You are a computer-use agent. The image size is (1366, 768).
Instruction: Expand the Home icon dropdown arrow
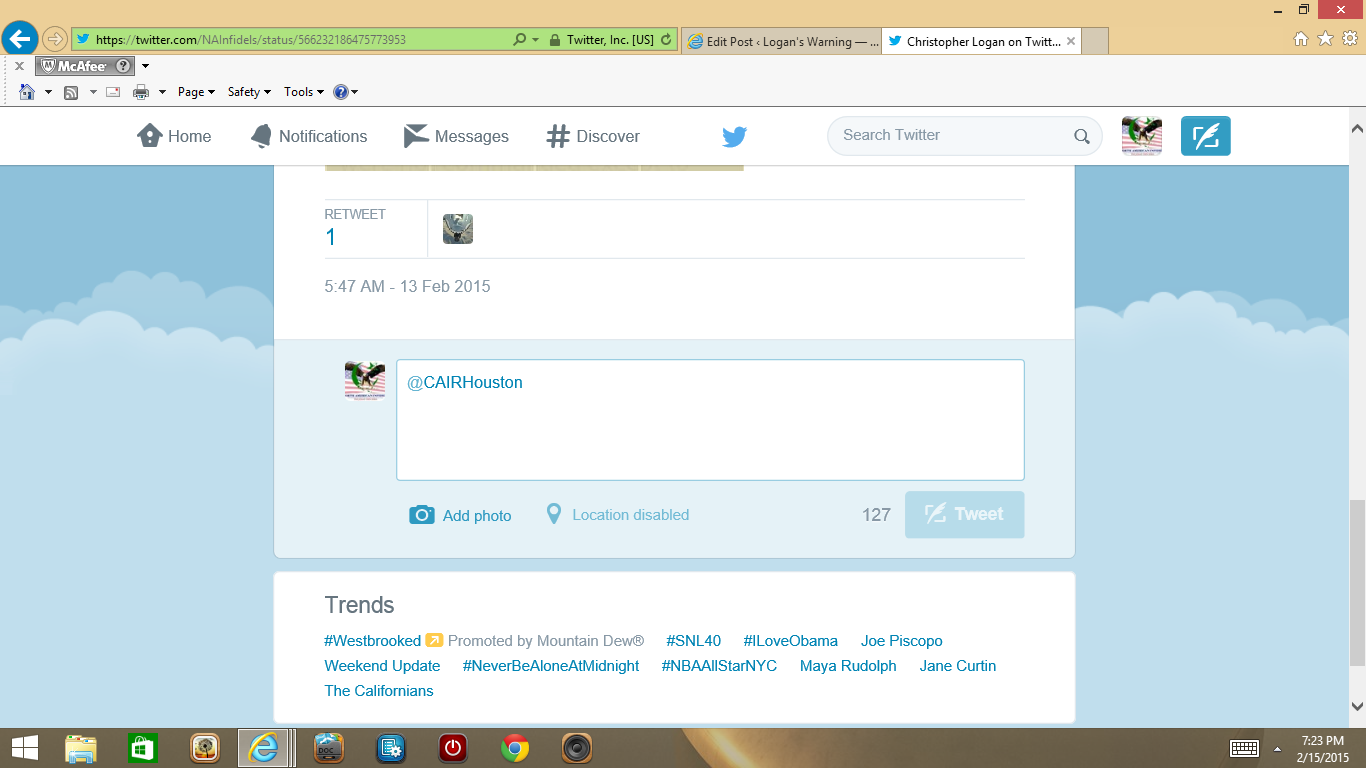[x=48, y=92]
